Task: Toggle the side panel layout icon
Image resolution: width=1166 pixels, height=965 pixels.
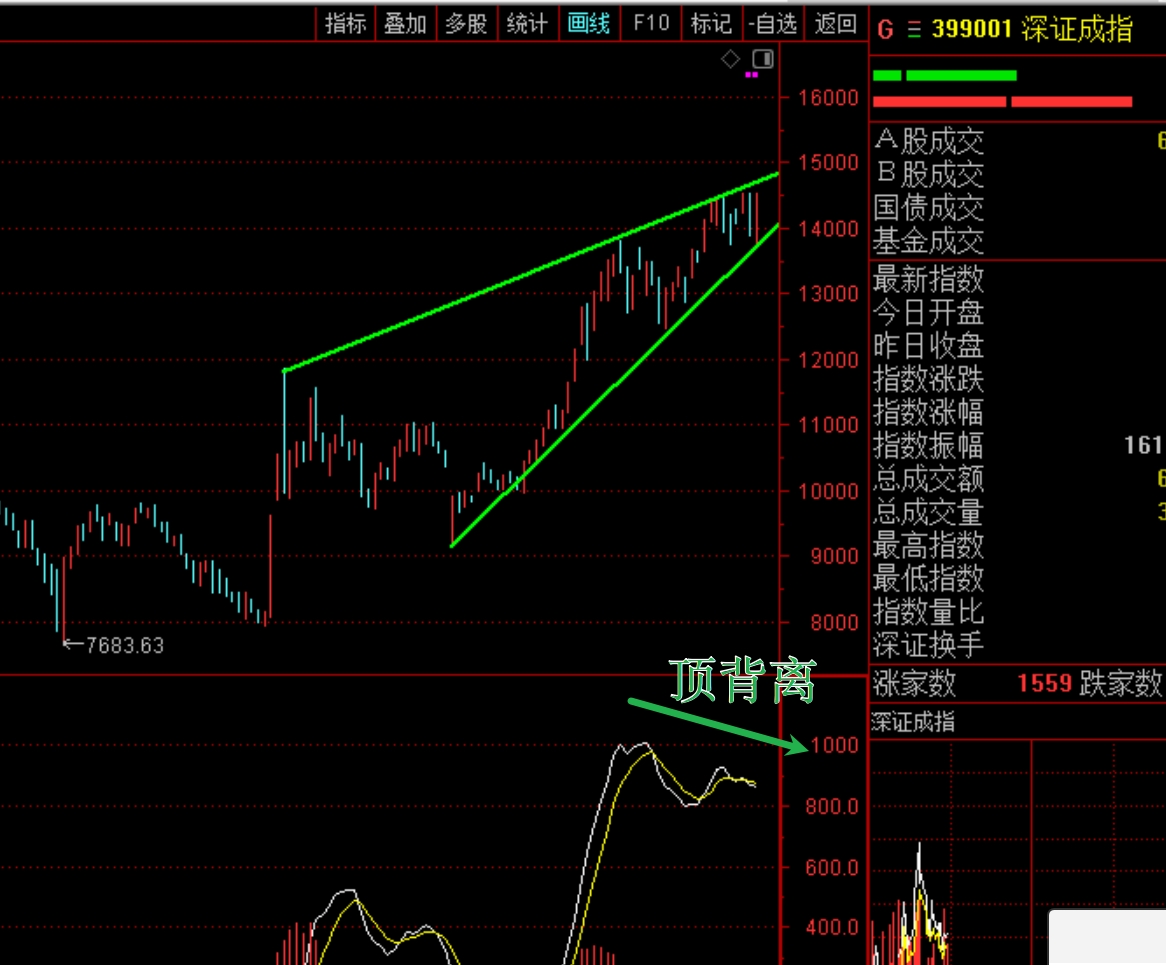Action: pyautogui.click(x=763, y=58)
